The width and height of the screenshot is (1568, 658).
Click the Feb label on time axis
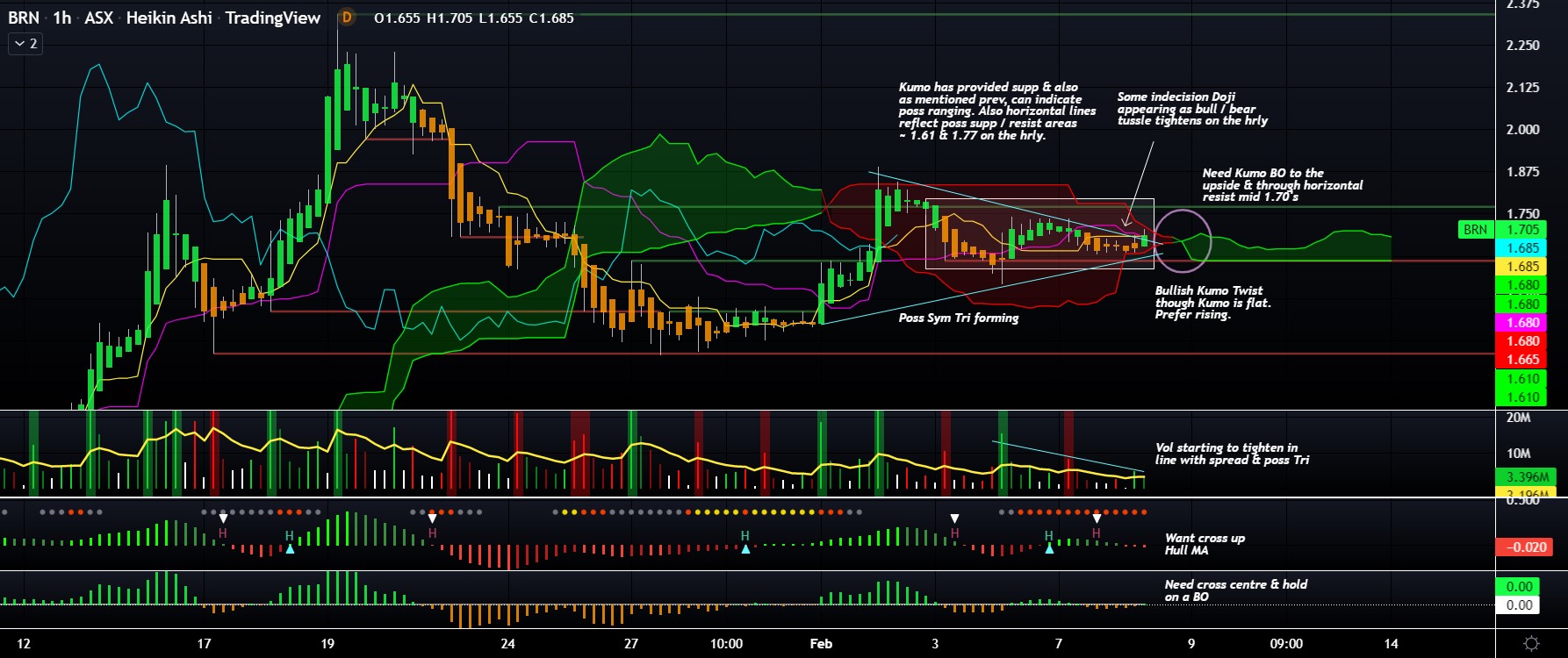click(821, 644)
